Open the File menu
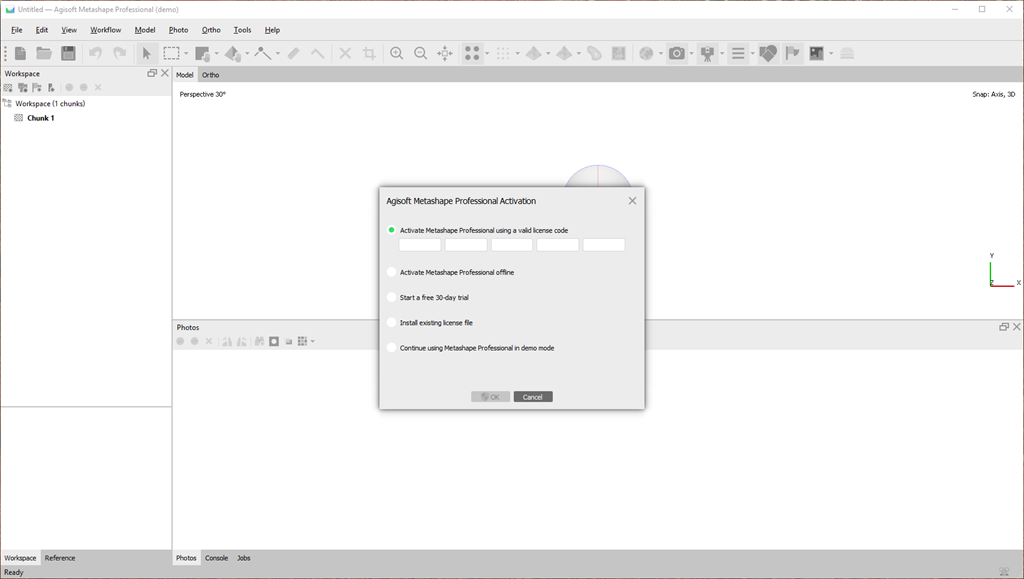The width and height of the screenshot is (1024, 579). [17, 30]
